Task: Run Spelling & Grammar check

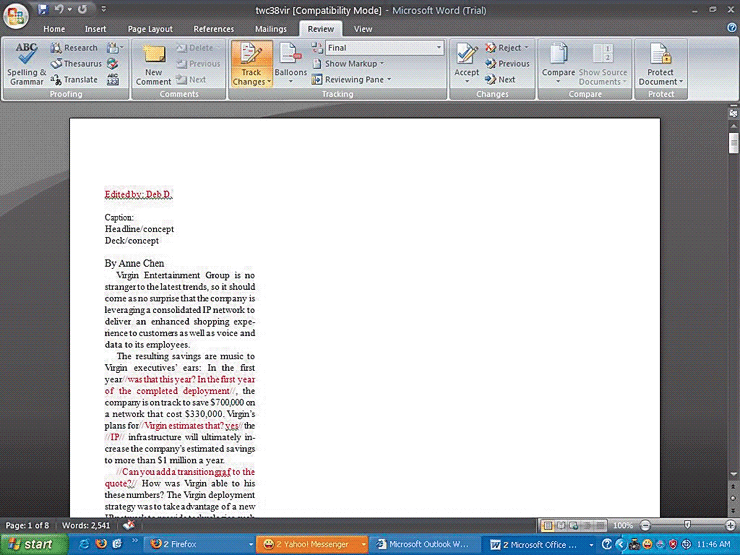Action: (x=26, y=64)
